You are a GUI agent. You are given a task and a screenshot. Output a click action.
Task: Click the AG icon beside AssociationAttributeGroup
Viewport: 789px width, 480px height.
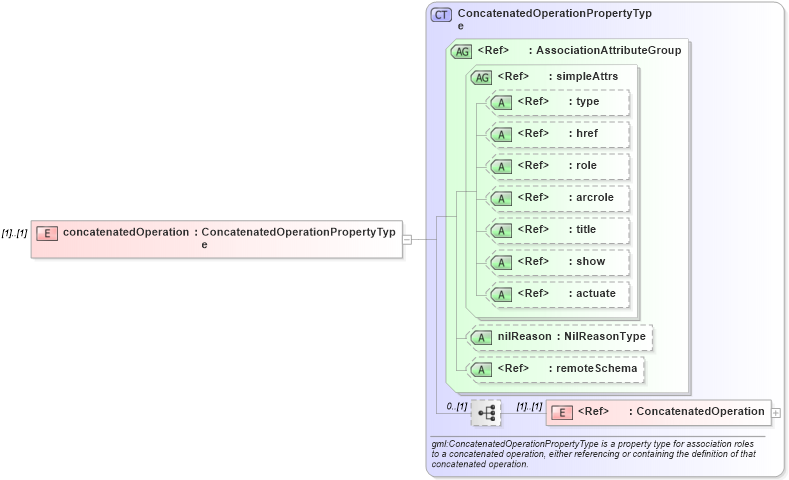461,51
